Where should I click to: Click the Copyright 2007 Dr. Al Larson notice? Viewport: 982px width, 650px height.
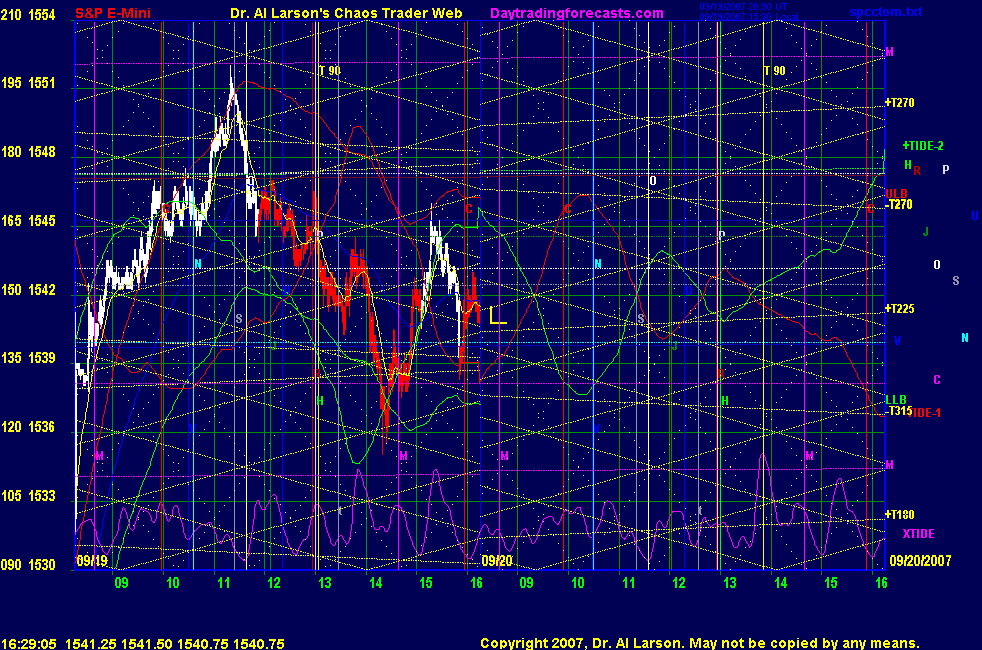[x=700, y=643]
